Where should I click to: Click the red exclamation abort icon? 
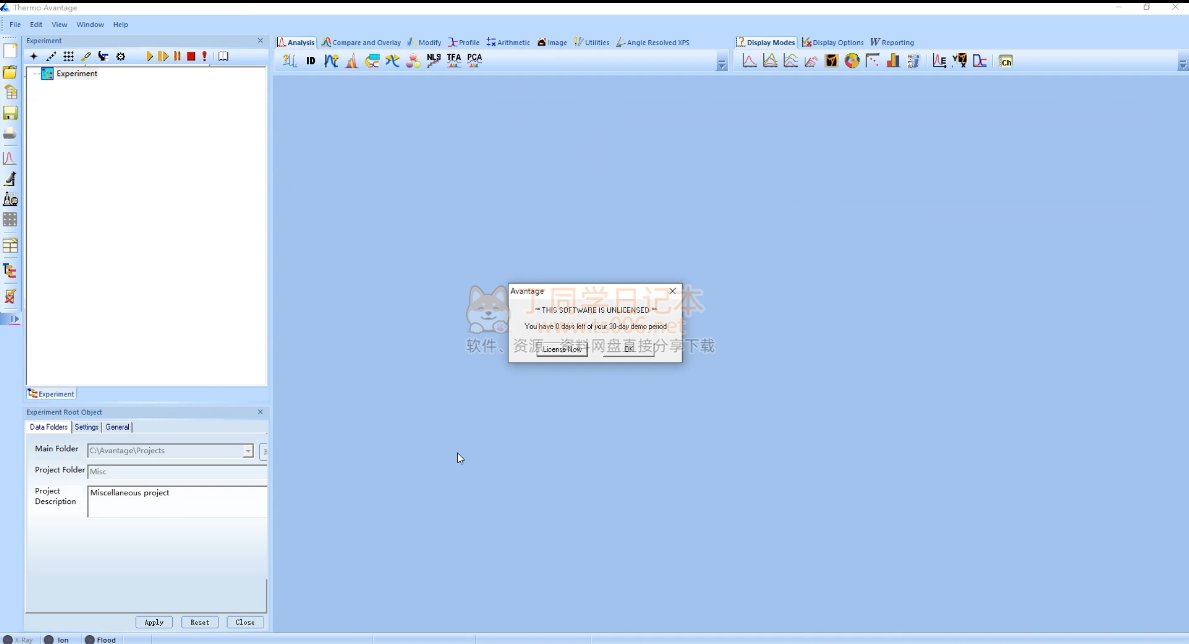(x=205, y=56)
